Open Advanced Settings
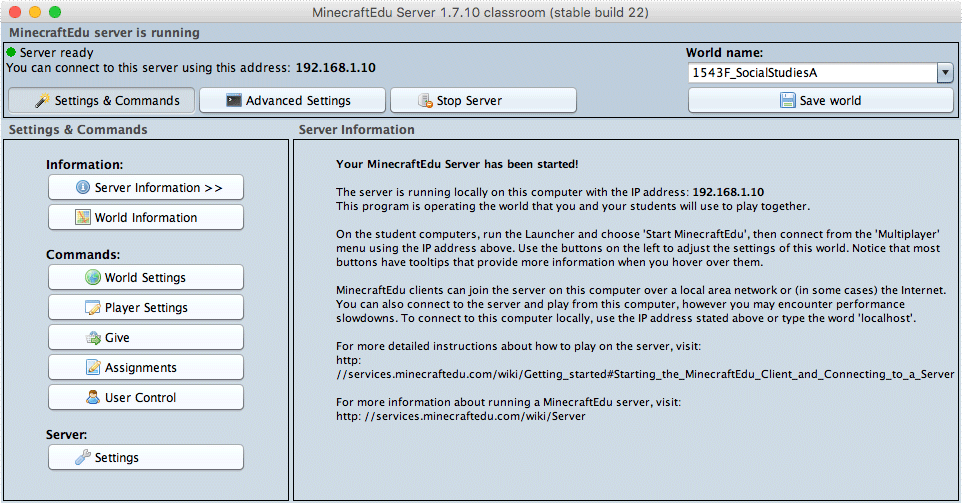962x503 pixels. point(293,101)
